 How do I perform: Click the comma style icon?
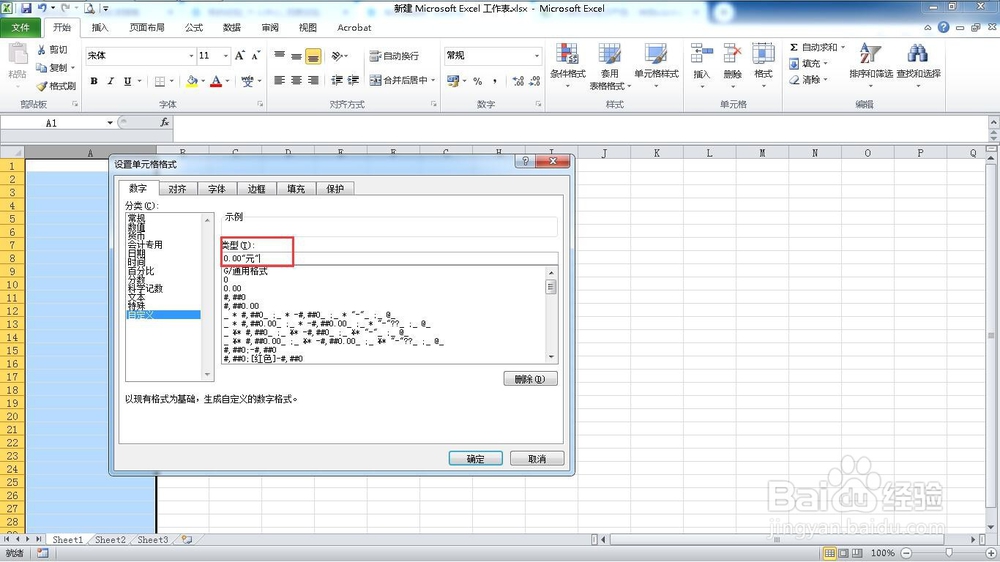coord(495,81)
